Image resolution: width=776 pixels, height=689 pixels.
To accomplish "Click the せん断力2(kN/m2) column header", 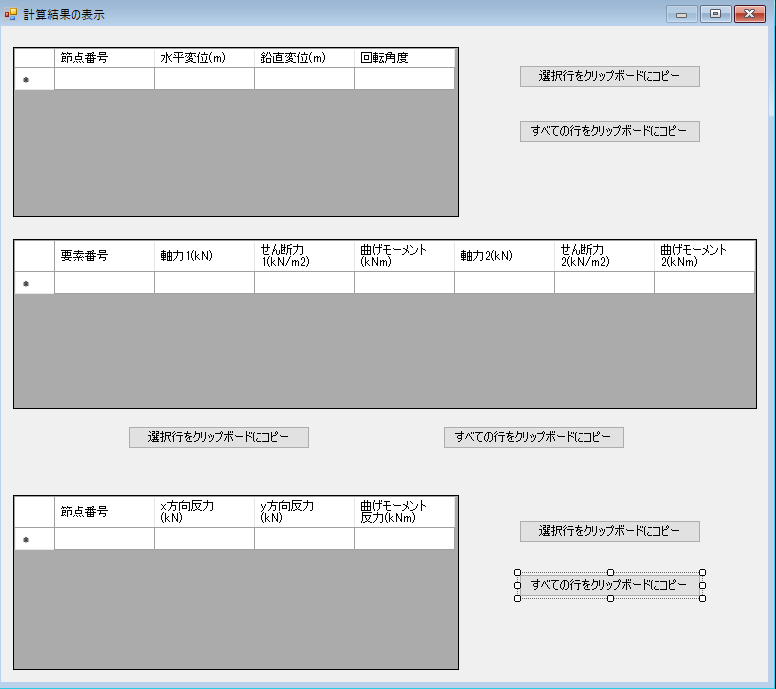I will (604, 256).
